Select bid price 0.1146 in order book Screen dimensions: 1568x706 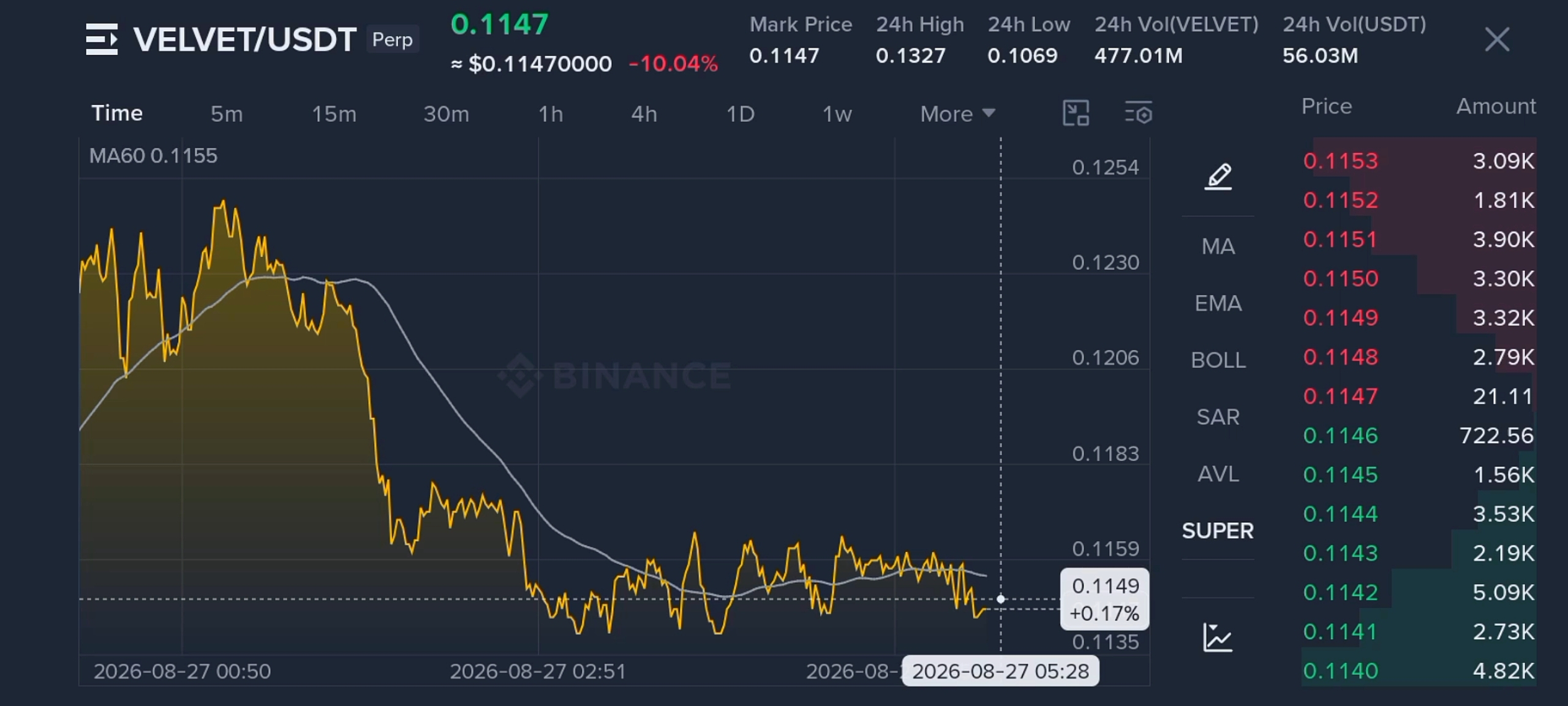(x=1341, y=435)
